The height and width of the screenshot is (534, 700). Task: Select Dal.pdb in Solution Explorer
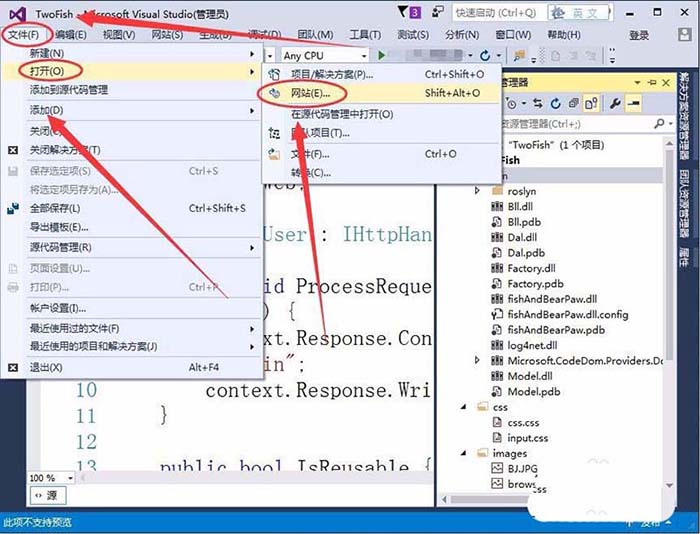tap(526, 253)
